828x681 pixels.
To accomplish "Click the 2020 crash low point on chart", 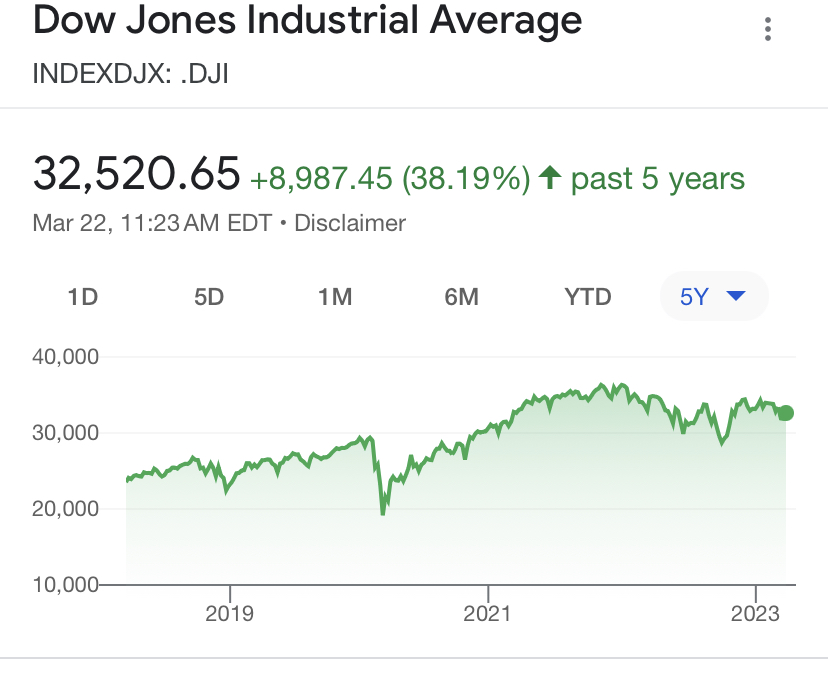I will 383,513.
